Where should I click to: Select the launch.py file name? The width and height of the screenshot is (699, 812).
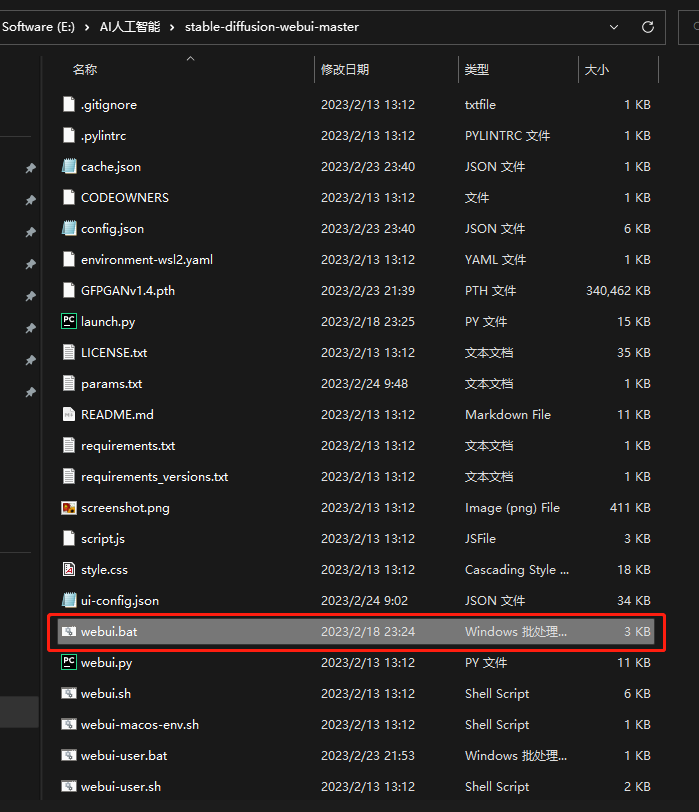pyautogui.click(x=108, y=322)
